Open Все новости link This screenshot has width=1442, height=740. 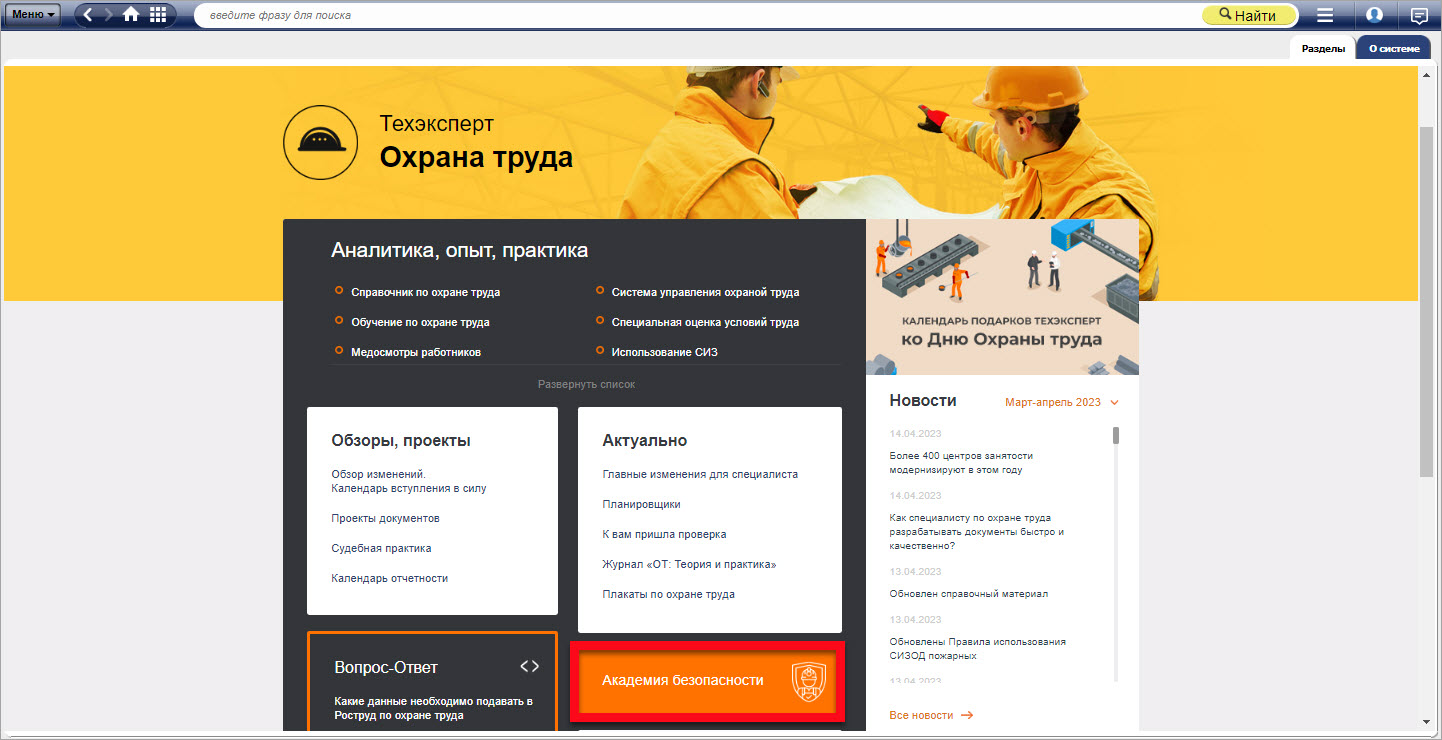click(931, 715)
